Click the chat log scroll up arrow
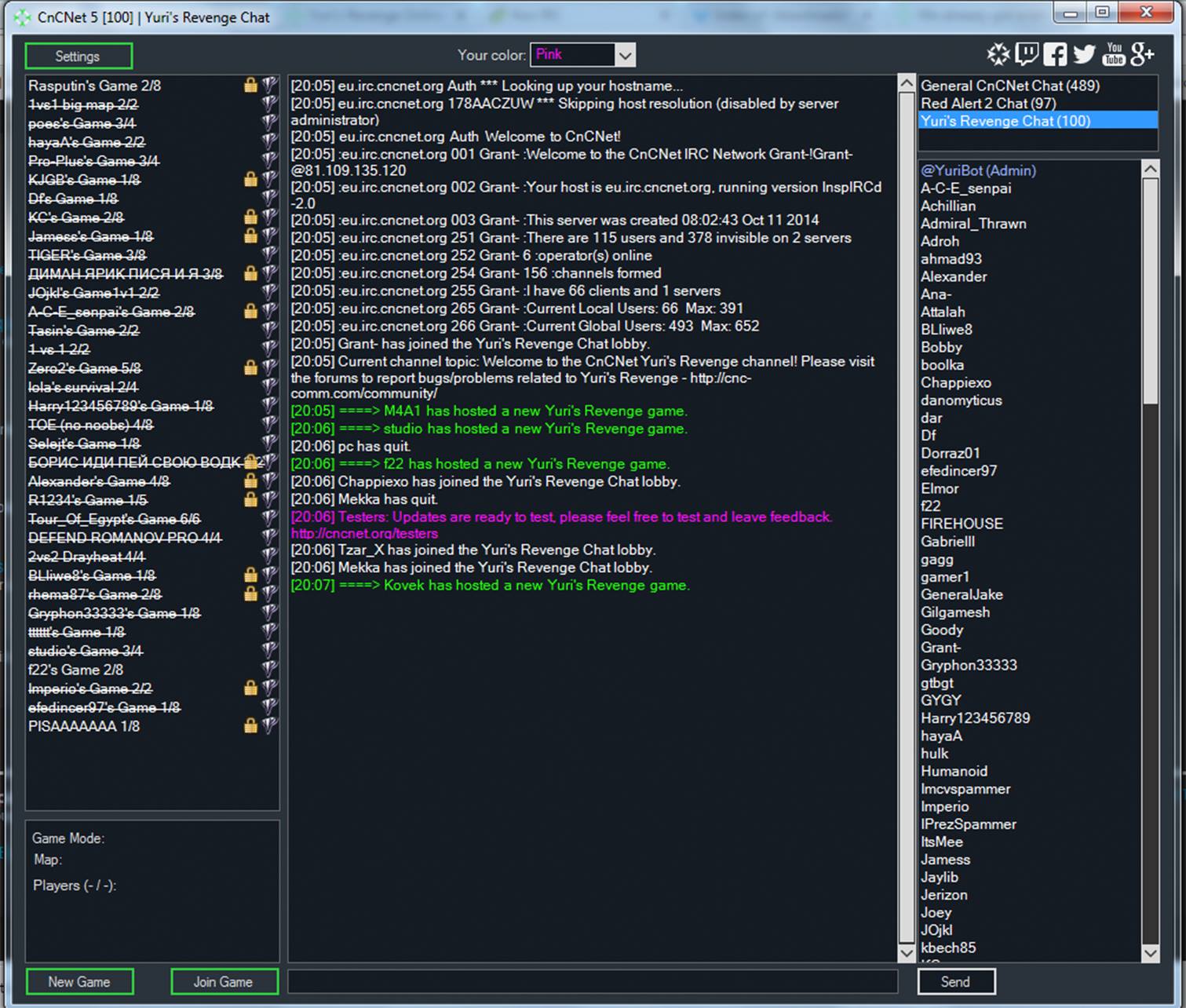Viewport: 1186px width, 1008px height. pyautogui.click(x=906, y=84)
